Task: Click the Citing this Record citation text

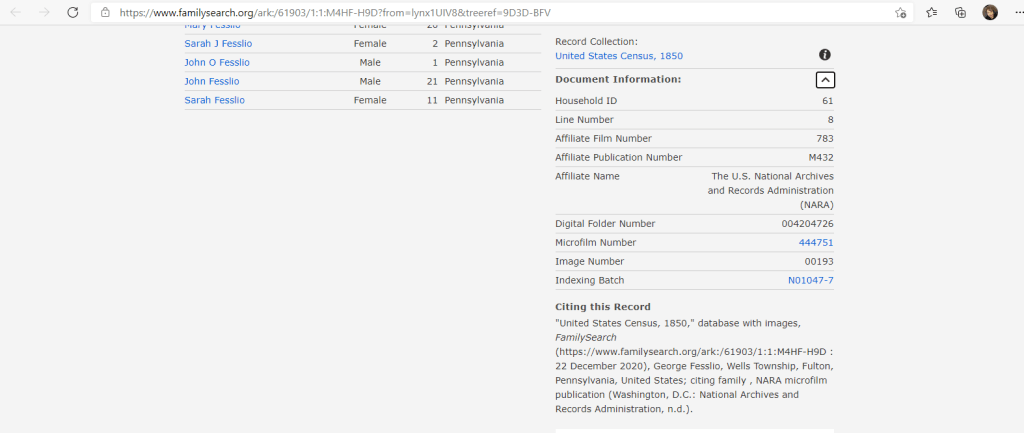Action: 694,366
